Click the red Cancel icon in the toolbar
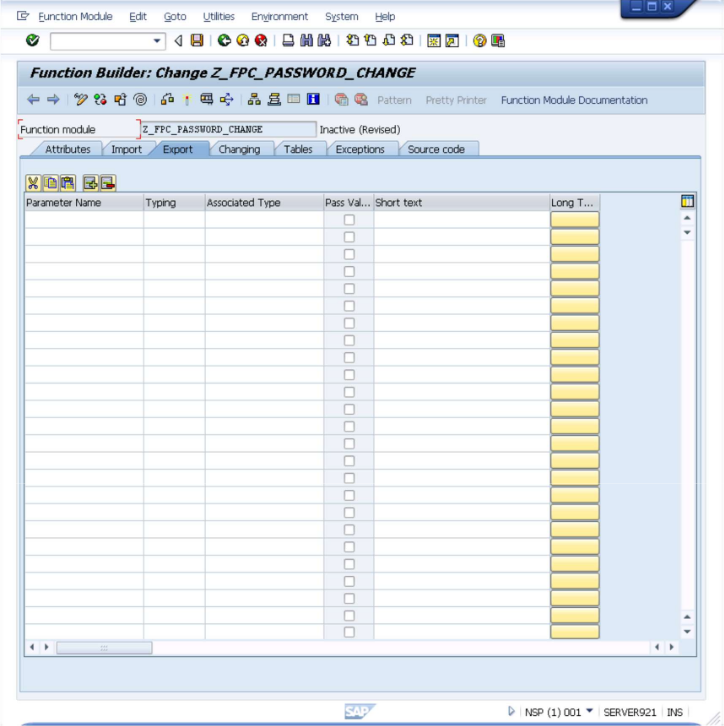 click(261, 41)
